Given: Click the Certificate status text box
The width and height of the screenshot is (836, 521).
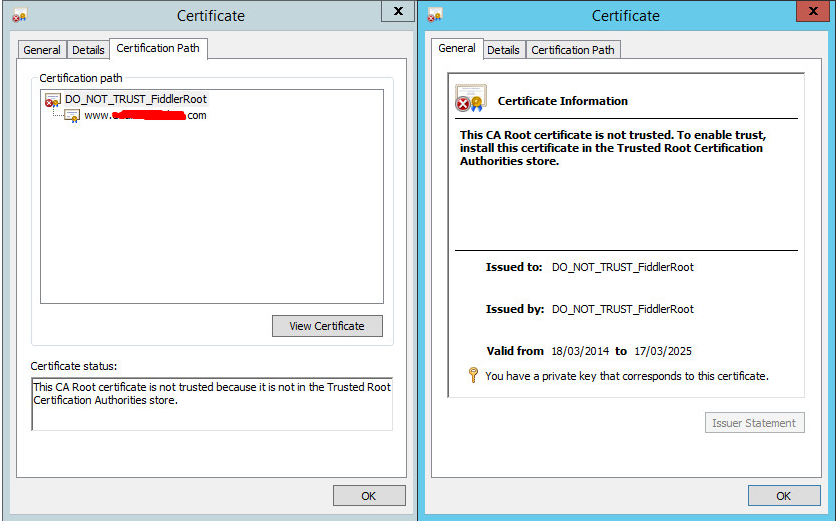Looking at the screenshot, I should [x=212, y=404].
